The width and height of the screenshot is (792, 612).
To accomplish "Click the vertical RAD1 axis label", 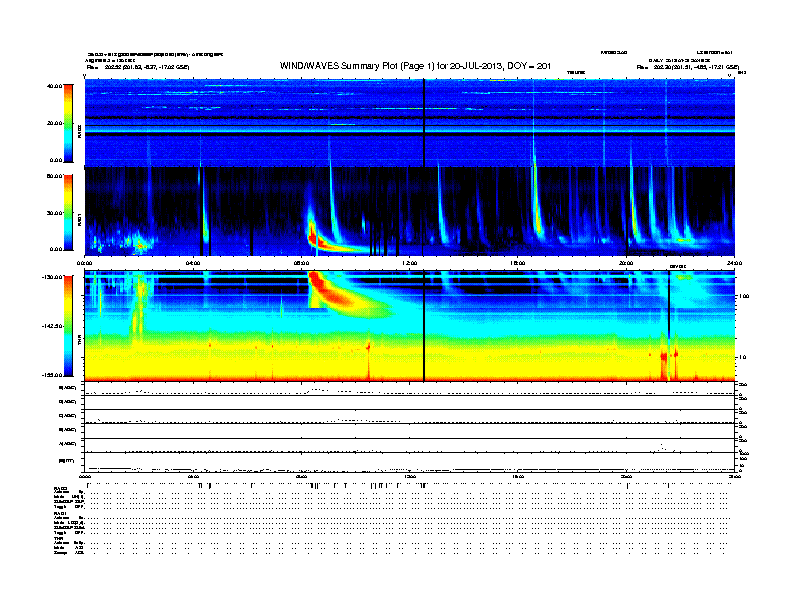I will 79,220.
